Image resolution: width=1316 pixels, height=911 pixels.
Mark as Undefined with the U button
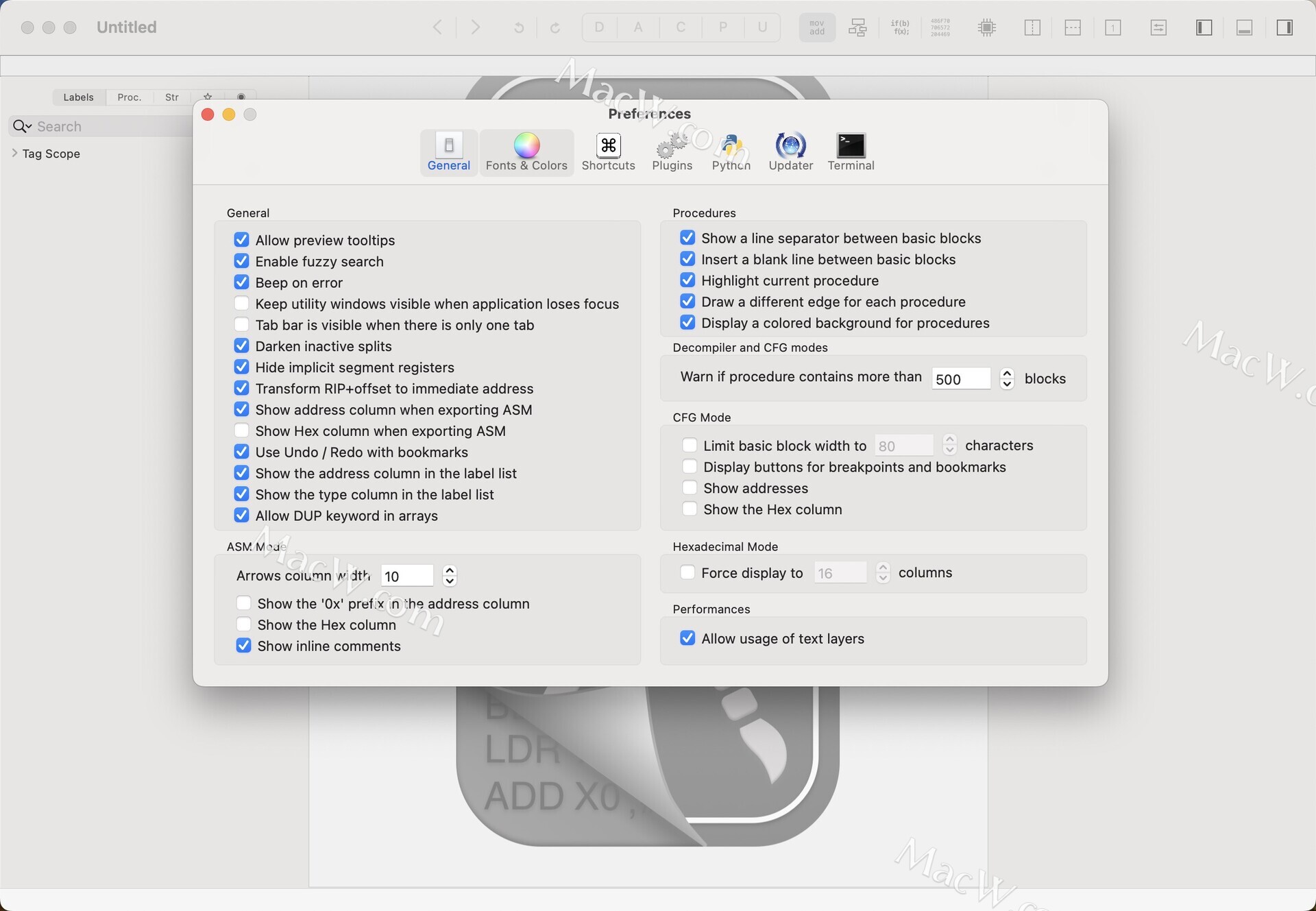pos(762,27)
